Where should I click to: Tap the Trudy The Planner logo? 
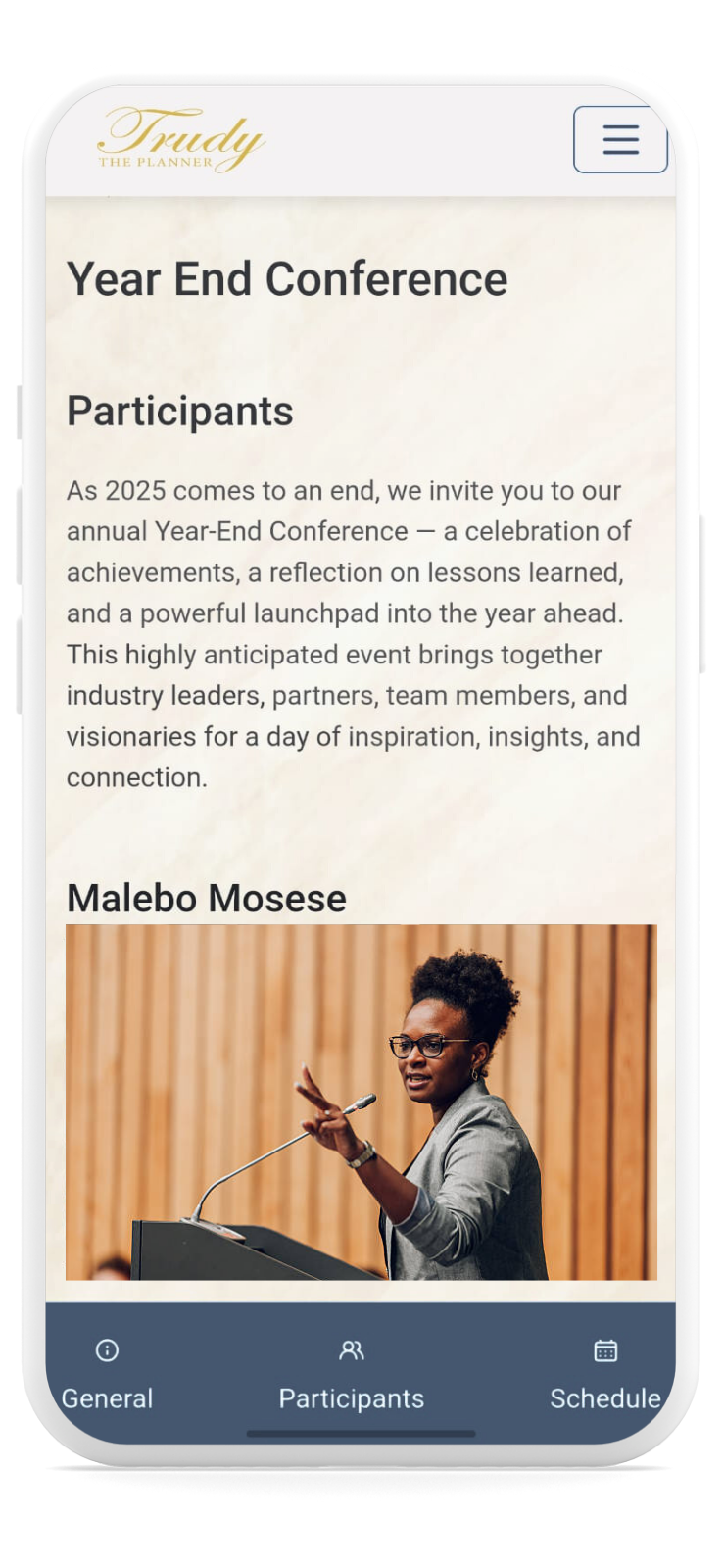point(181,139)
